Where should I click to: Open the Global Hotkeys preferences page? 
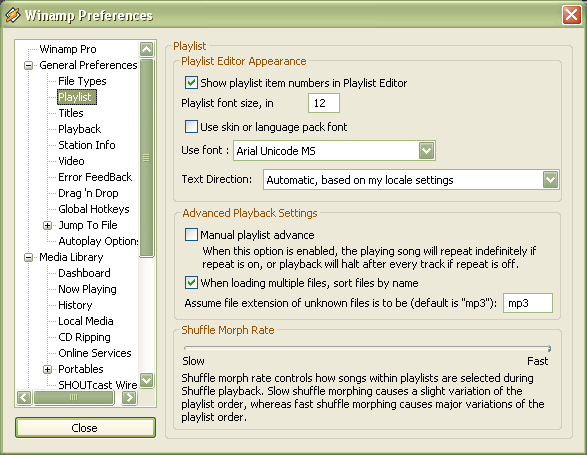point(94,209)
